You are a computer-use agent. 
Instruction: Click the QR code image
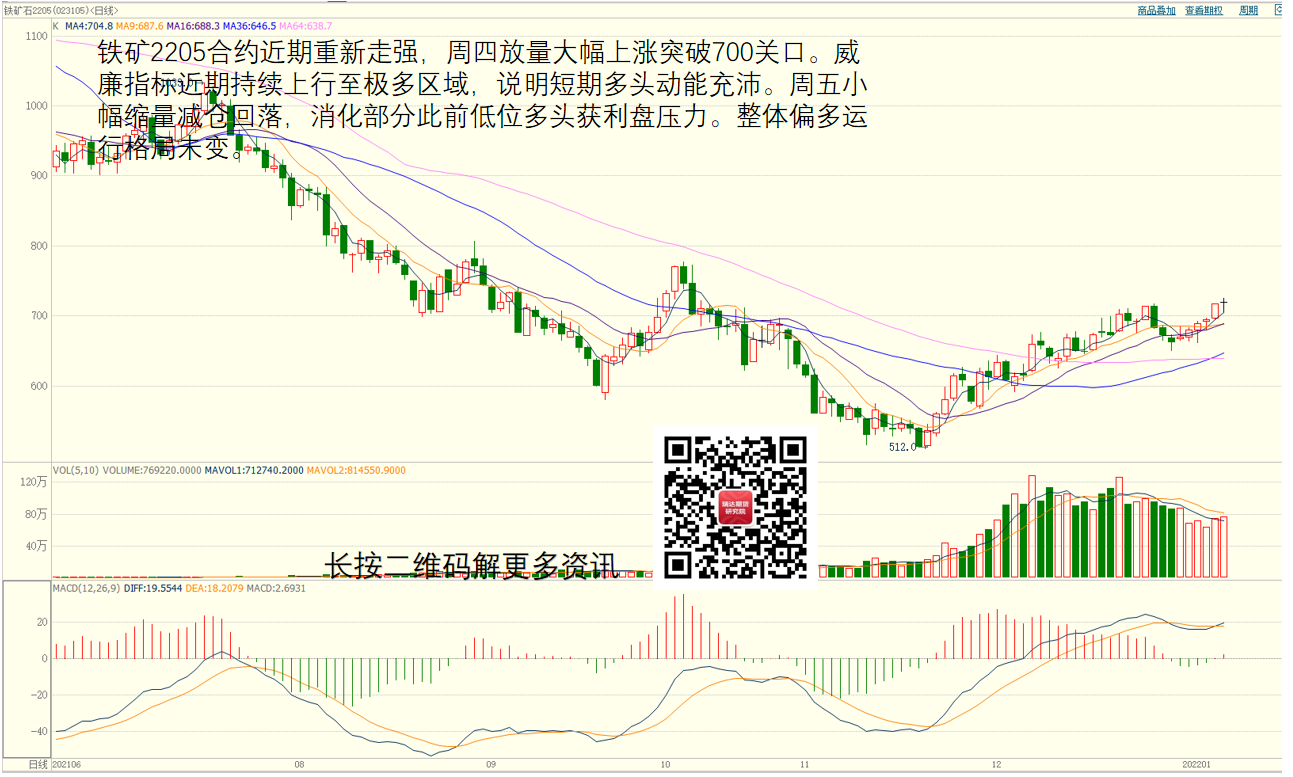735,507
